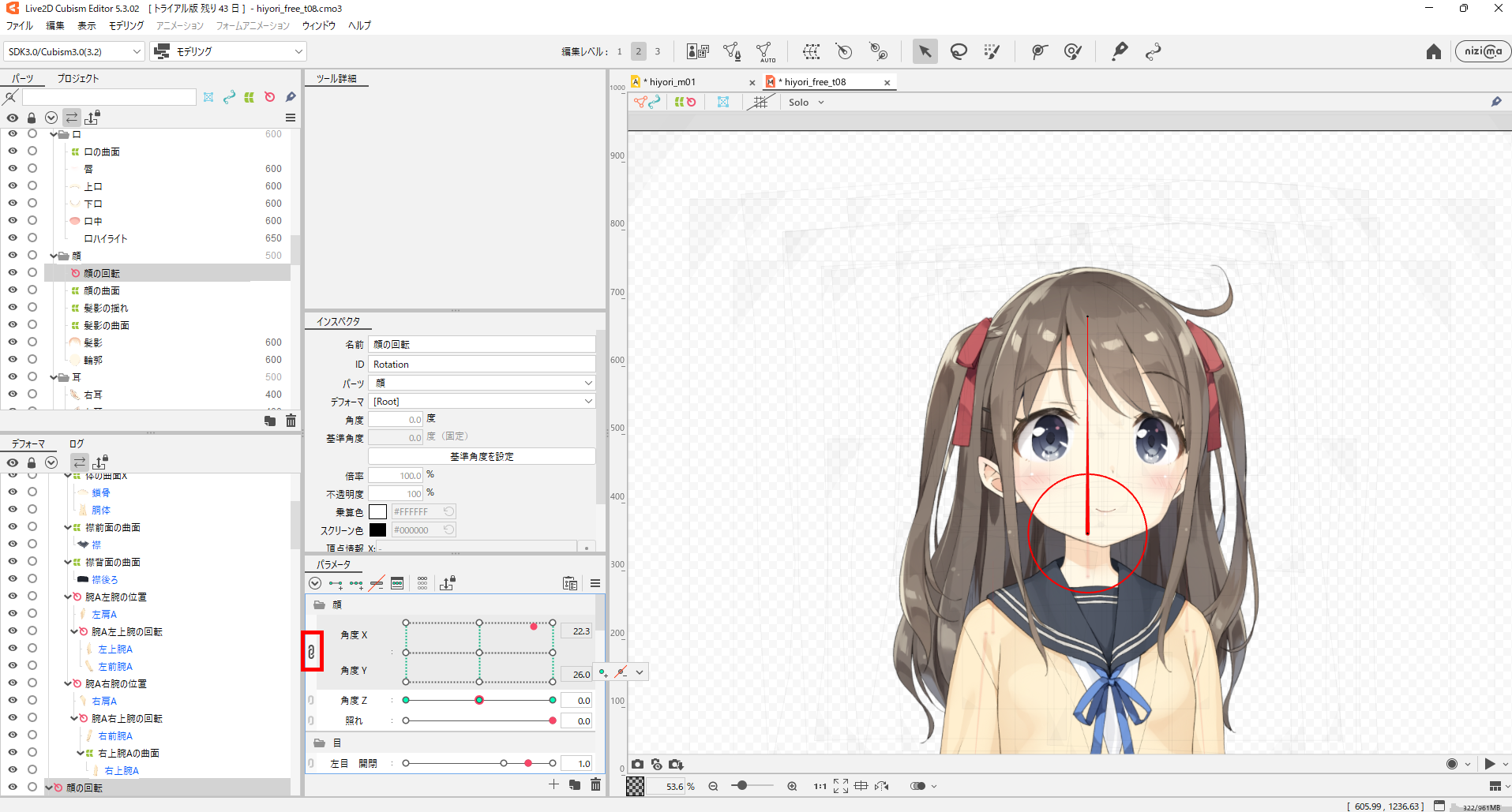
Task: Zoom out of the canvas
Action: 713,786
